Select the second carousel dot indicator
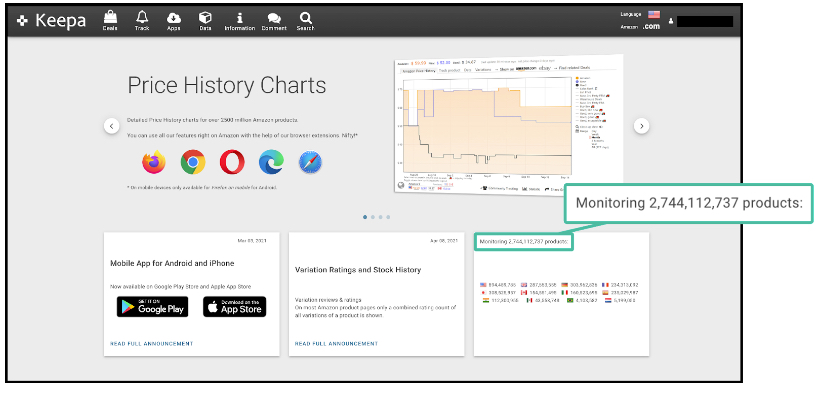 pyautogui.click(x=373, y=217)
